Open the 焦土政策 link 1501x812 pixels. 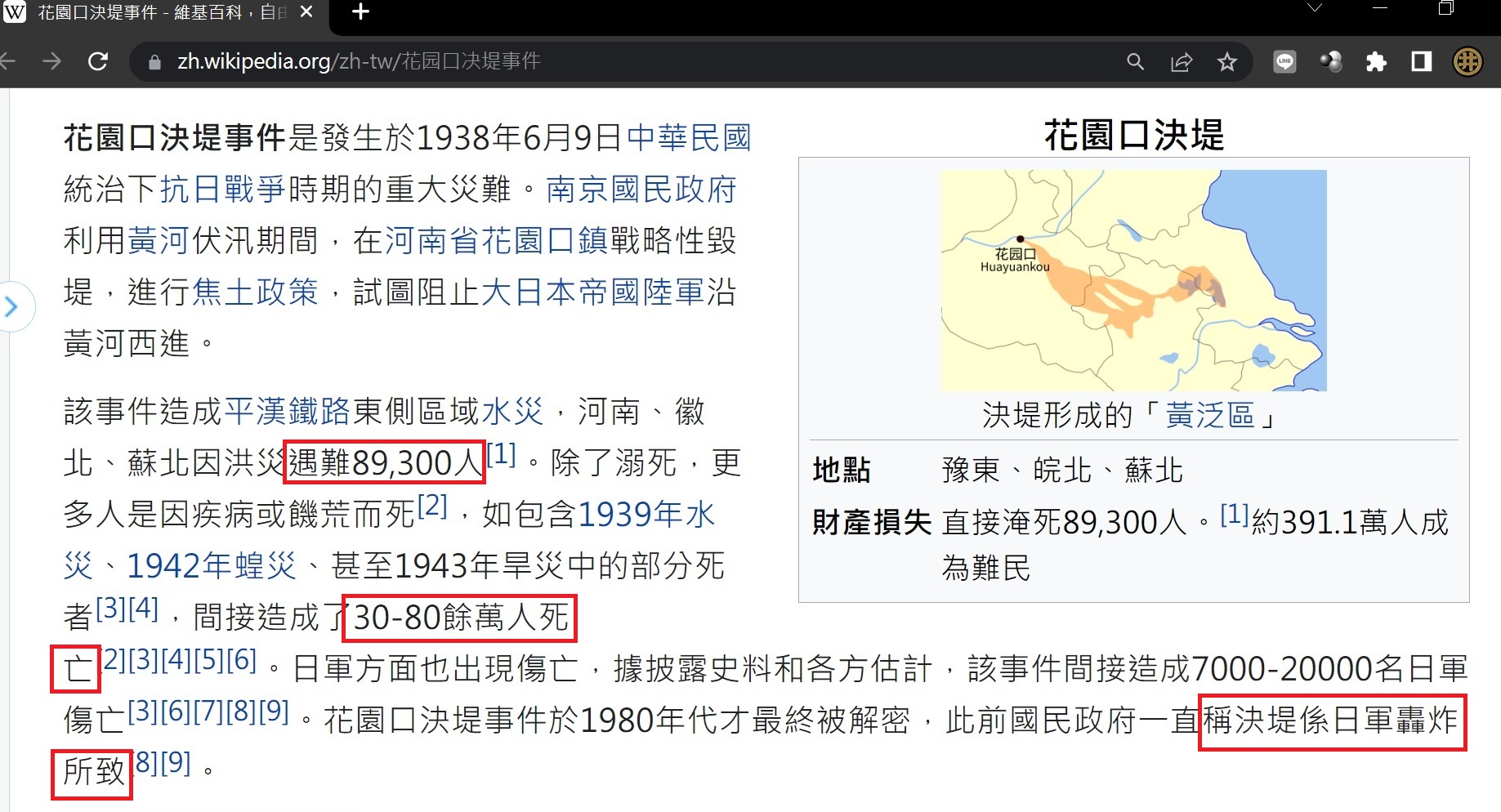coord(255,292)
